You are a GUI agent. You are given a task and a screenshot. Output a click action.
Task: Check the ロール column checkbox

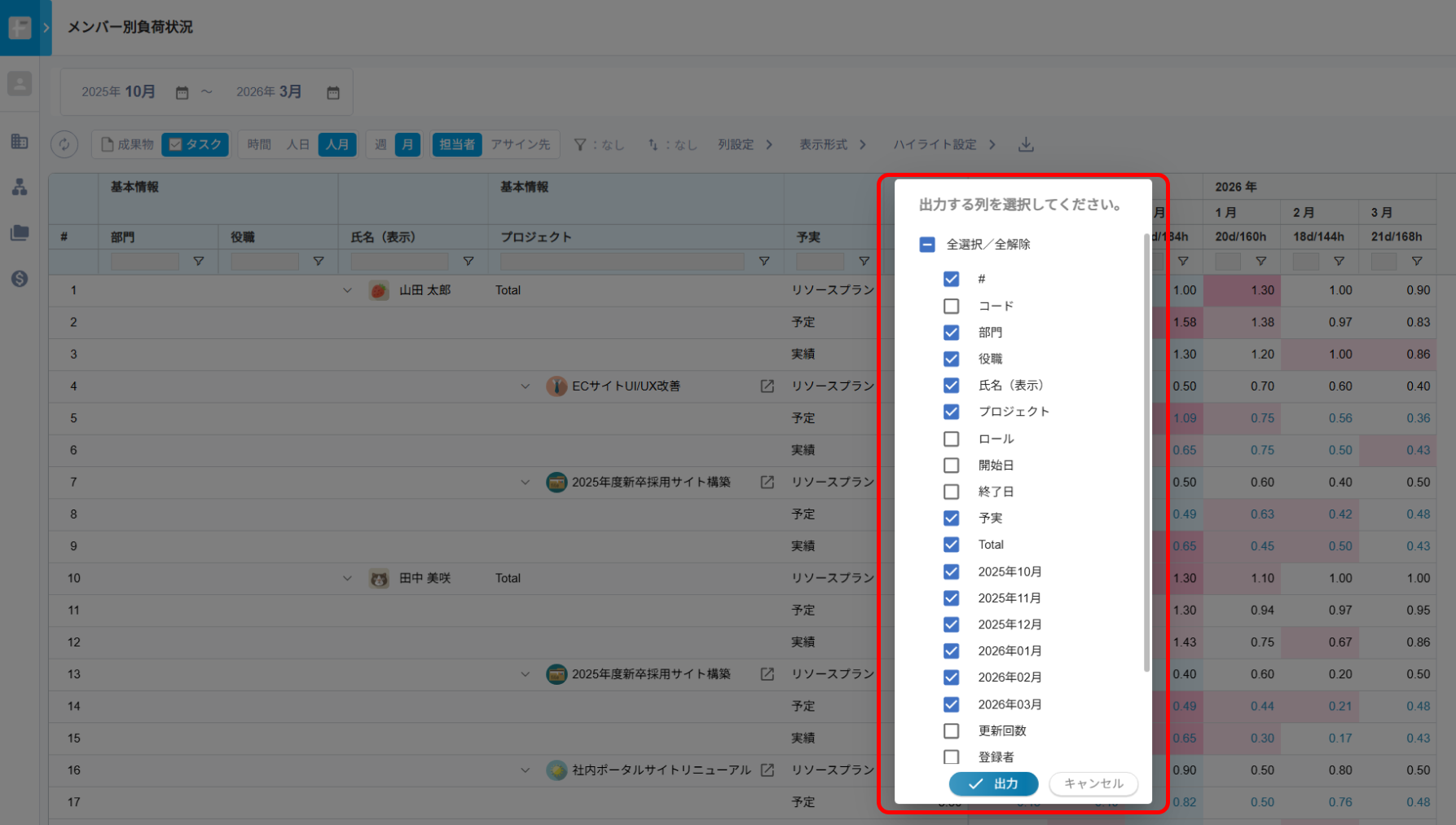coord(951,439)
